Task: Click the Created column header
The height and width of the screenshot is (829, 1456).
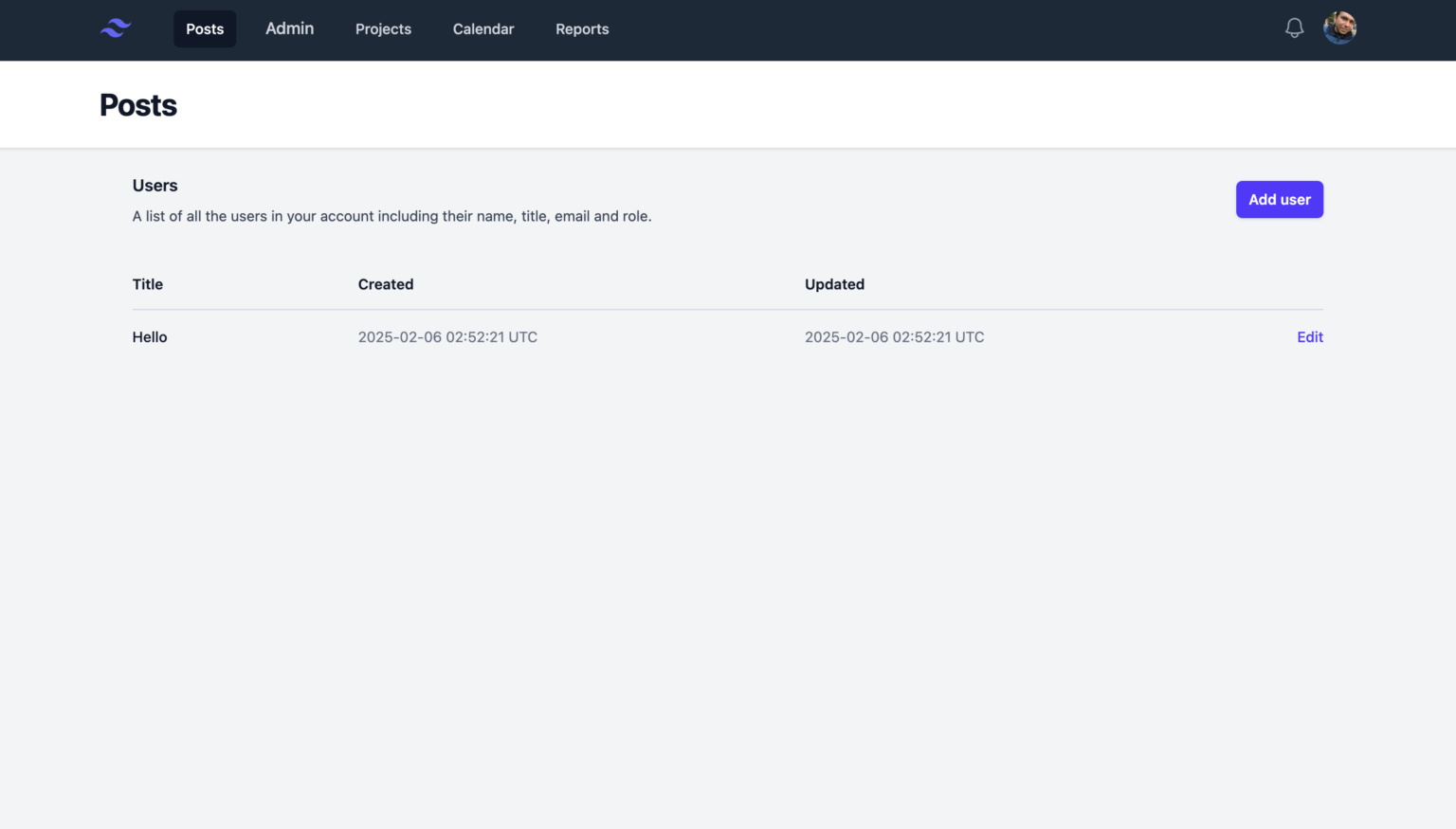Action: [x=386, y=284]
